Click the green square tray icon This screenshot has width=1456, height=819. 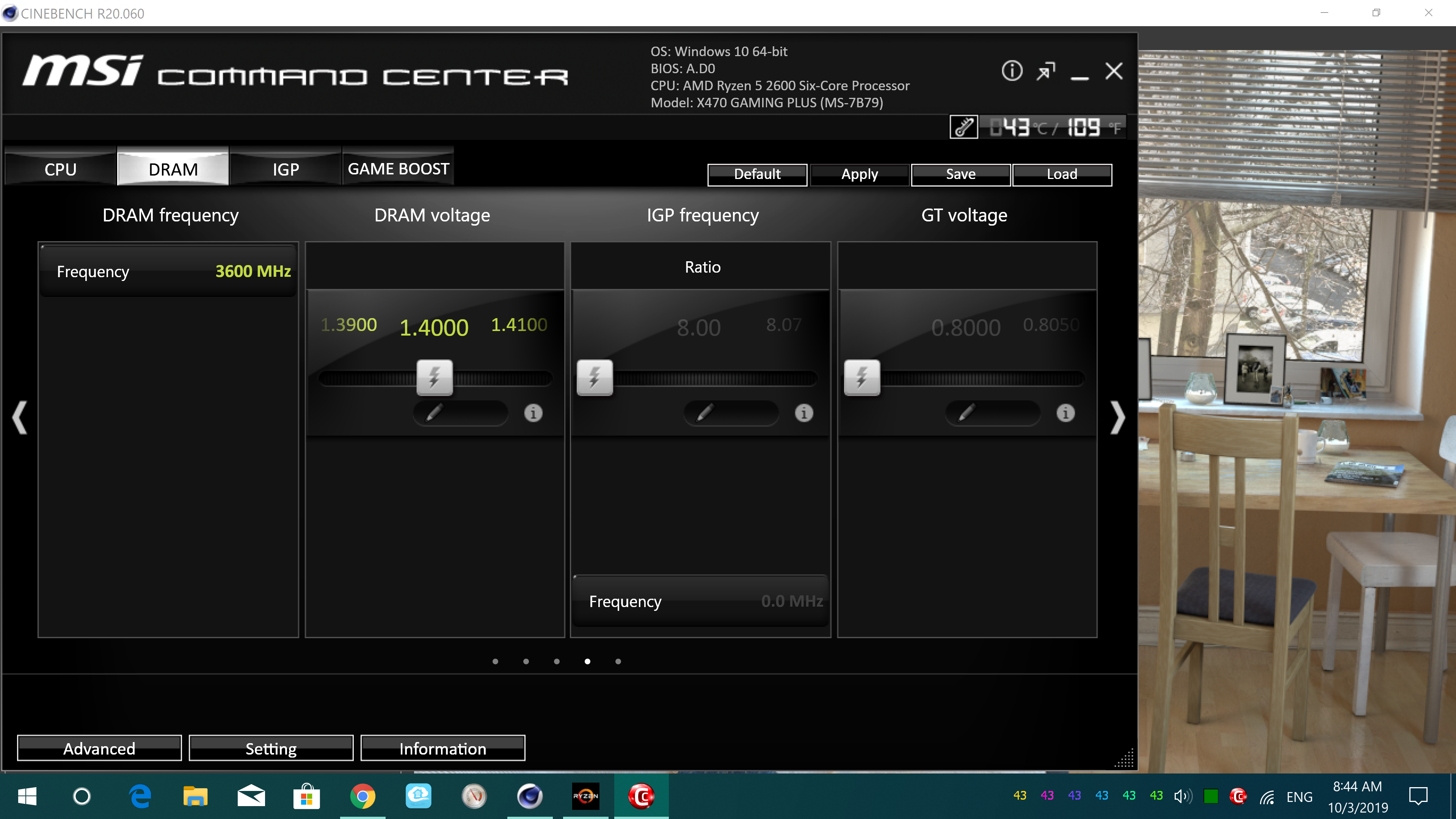coord(1211,796)
